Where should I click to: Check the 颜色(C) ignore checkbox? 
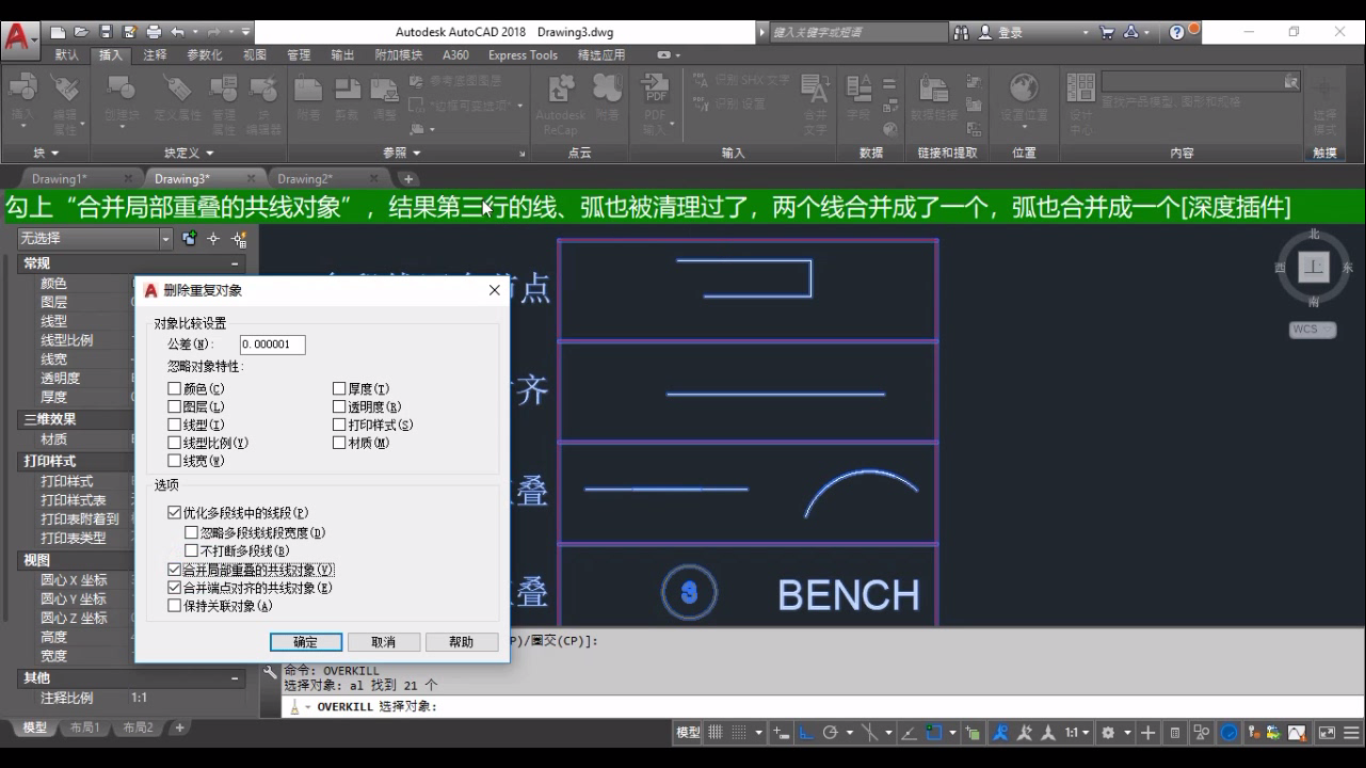[174, 388]
